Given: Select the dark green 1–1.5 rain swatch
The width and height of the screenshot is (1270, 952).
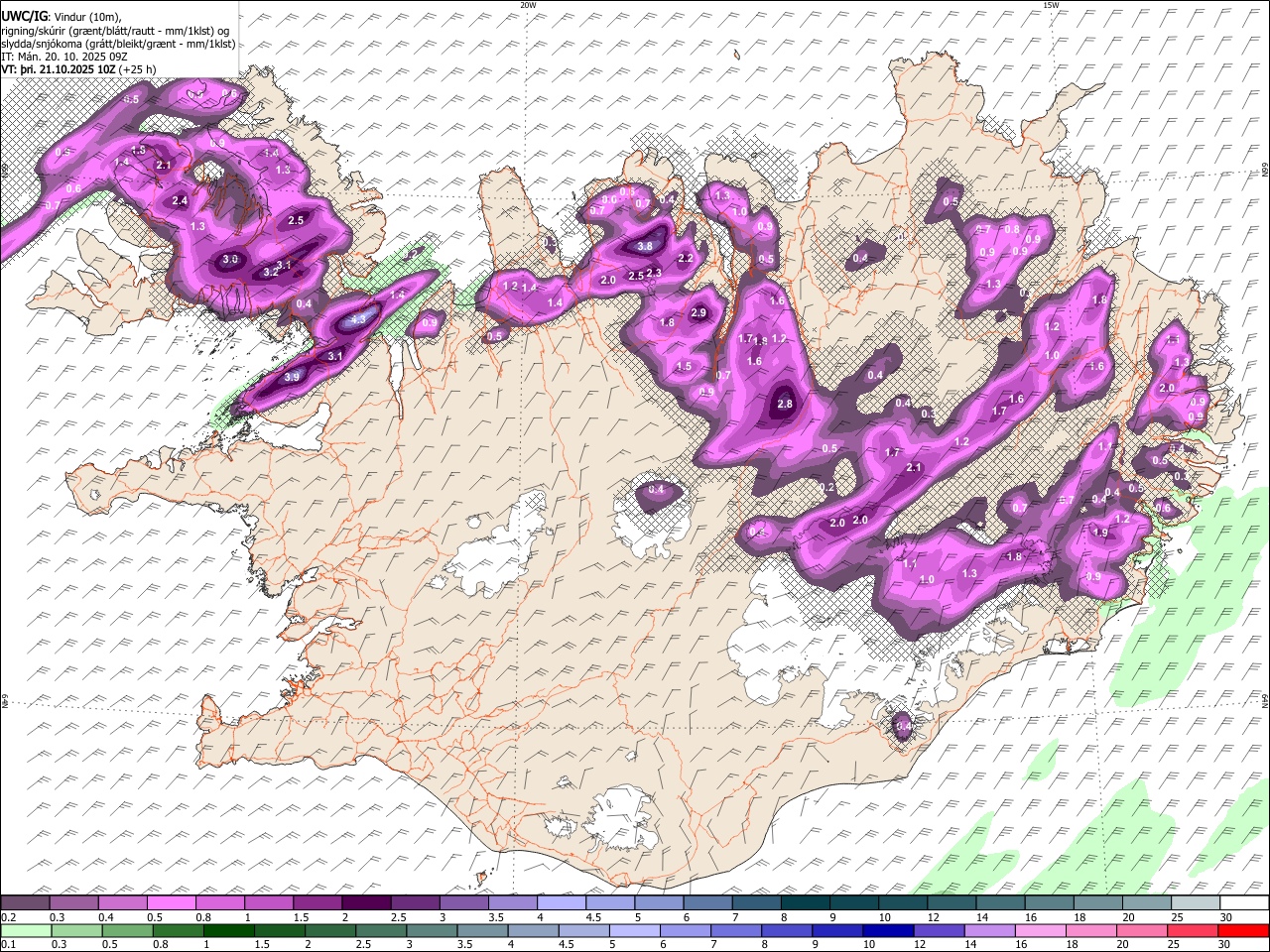Looking at the screenshot, I should [228, 930].
